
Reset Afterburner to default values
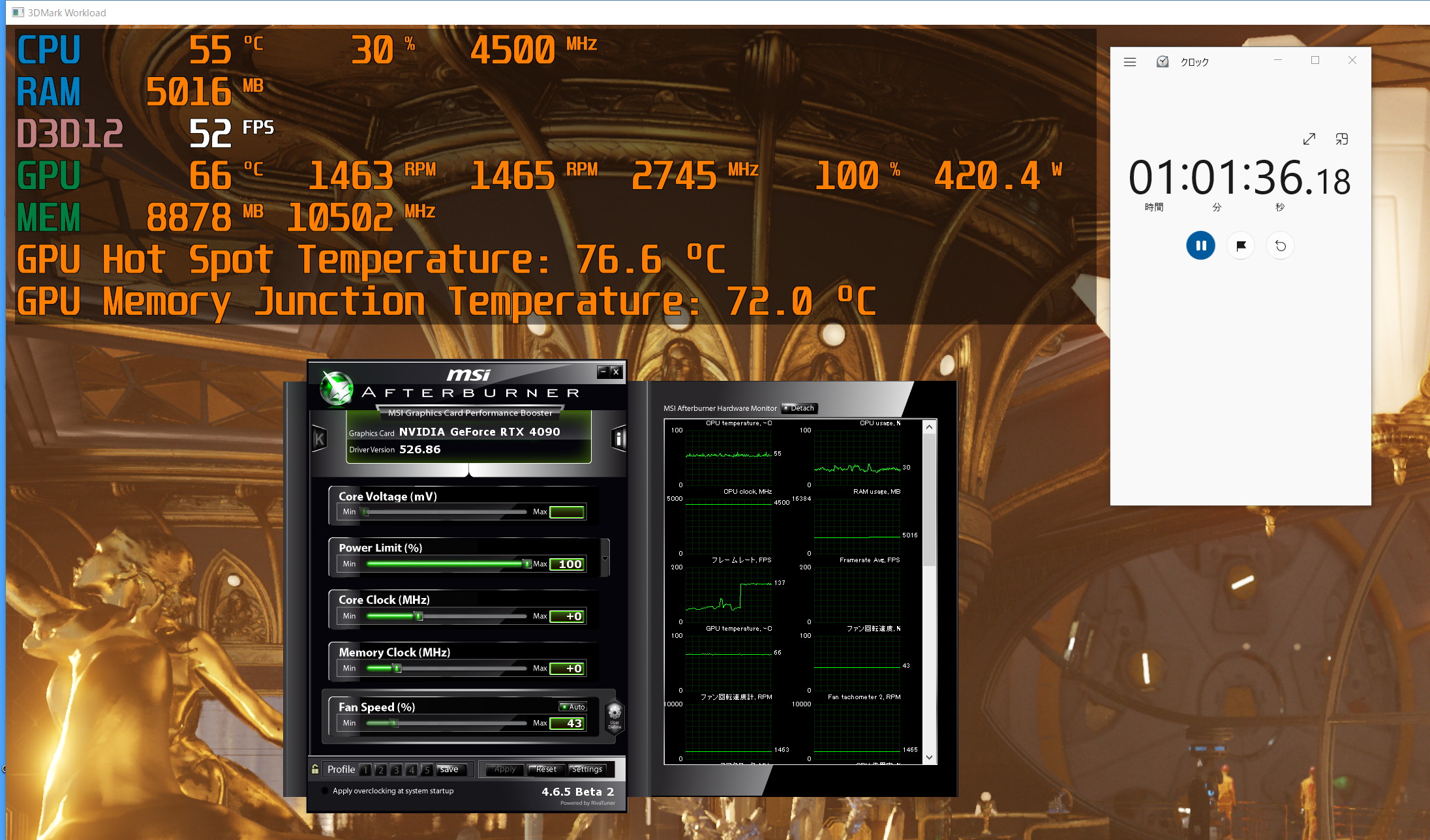pyautogui.click(x=546, y=770)
